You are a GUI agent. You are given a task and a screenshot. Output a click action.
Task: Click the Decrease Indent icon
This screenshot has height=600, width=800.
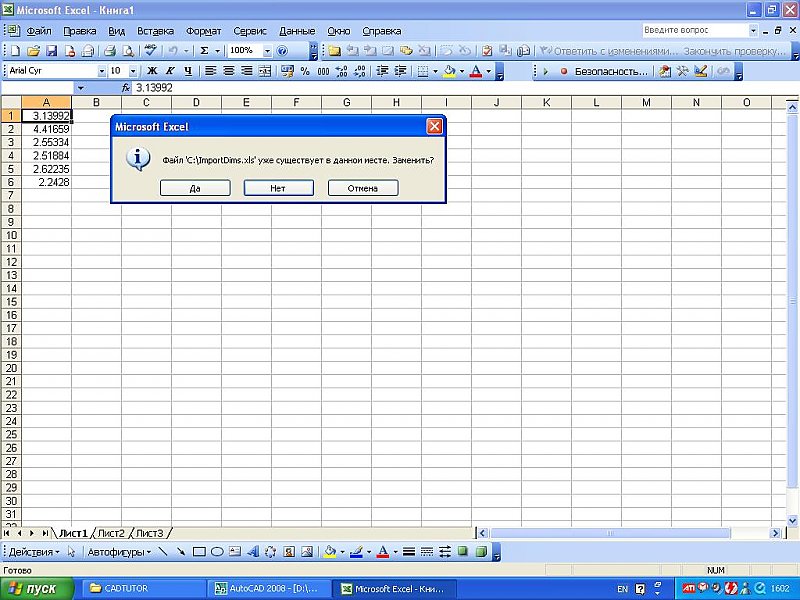click(x=382, y=71)
